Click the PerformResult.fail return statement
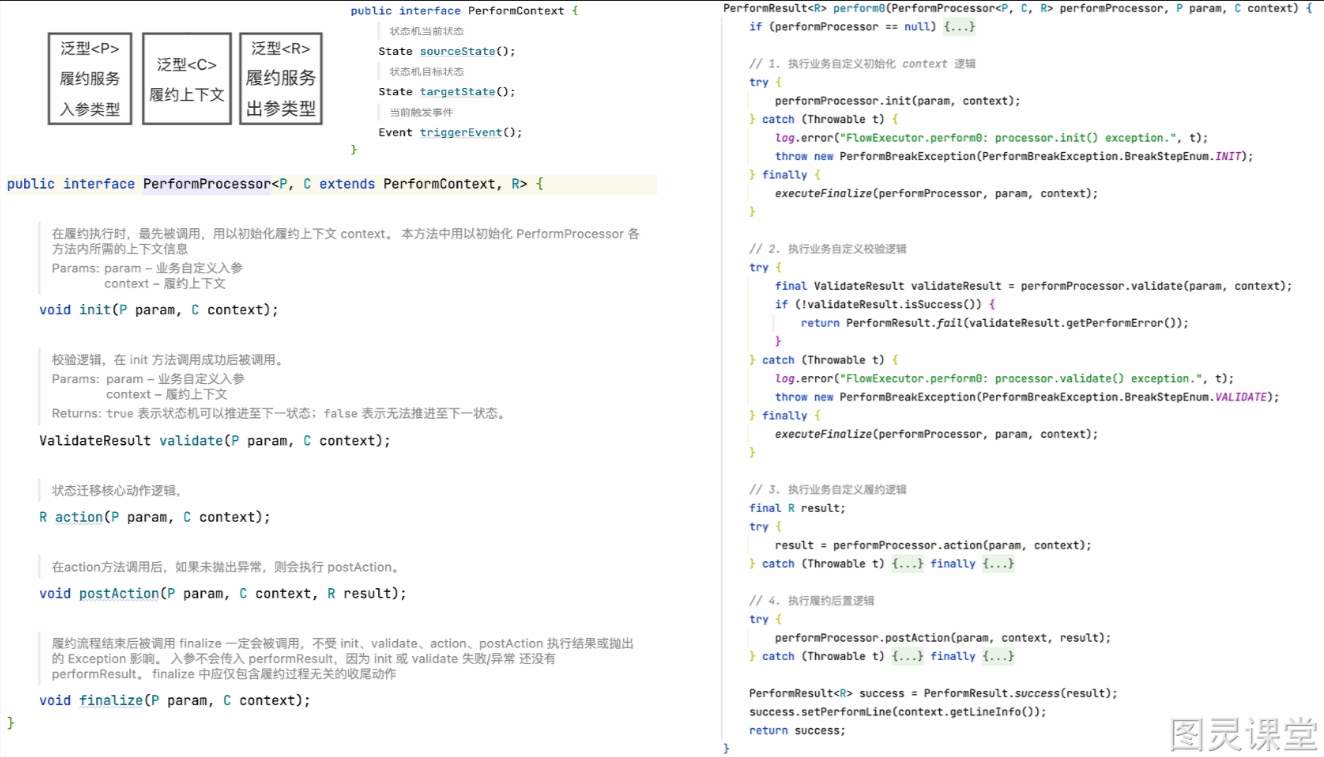Image resolution: width=1324 pixels, height=757 pixels. [x=995, y=323]
